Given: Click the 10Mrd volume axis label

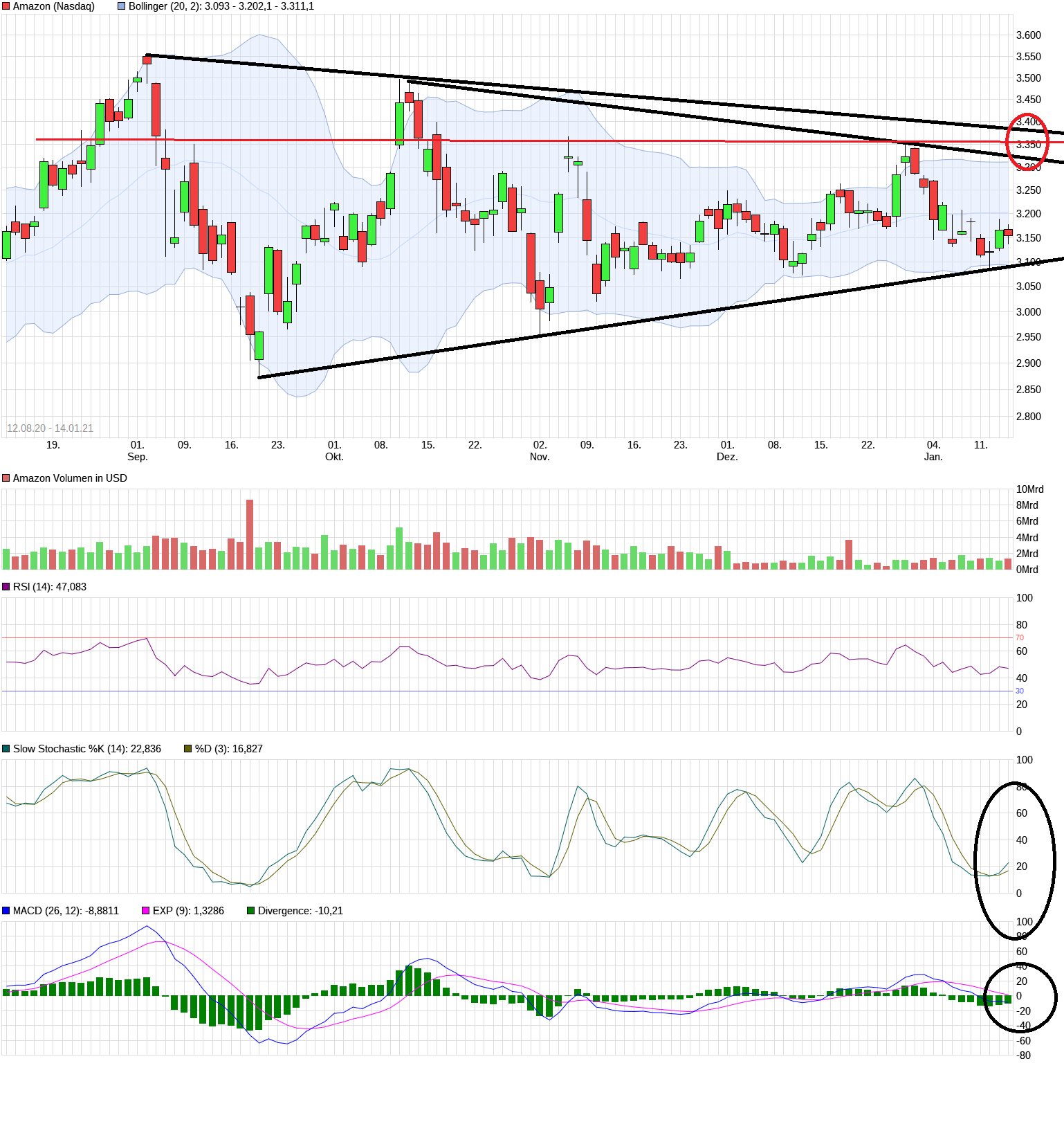Looking at the screenshot, I should (x=1030, y=489).
